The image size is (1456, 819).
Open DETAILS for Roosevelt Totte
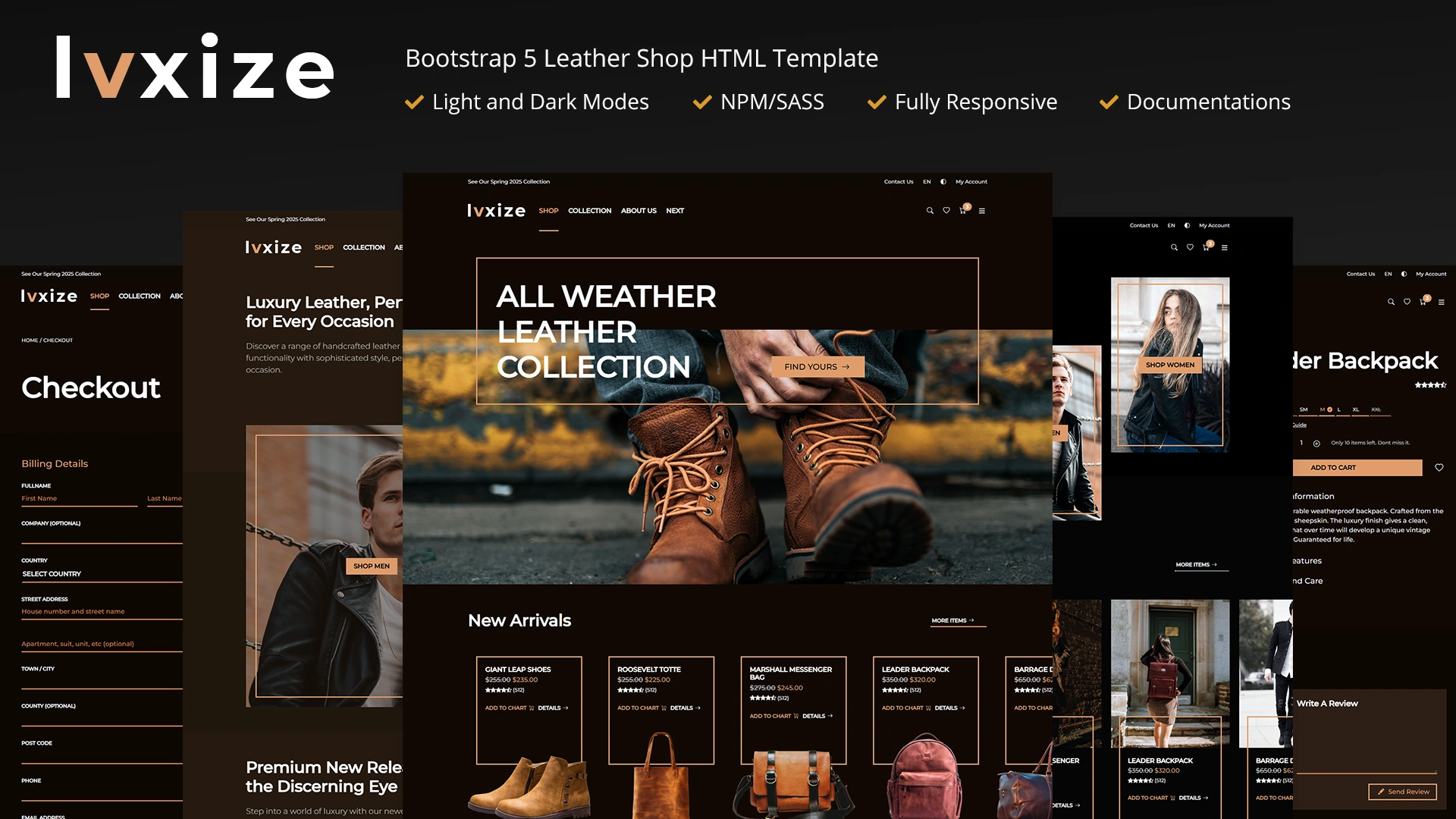(x=686, y=708)
